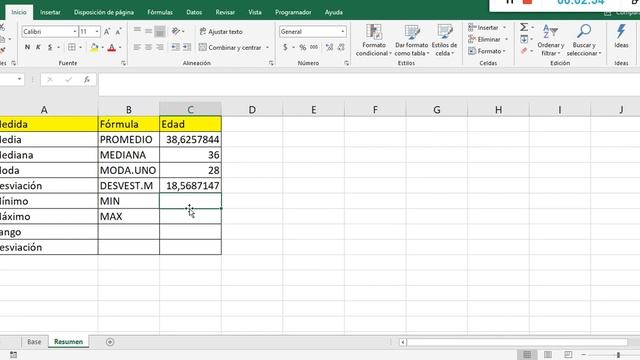
Task: Decrease indent
Action: pos(175,47)
